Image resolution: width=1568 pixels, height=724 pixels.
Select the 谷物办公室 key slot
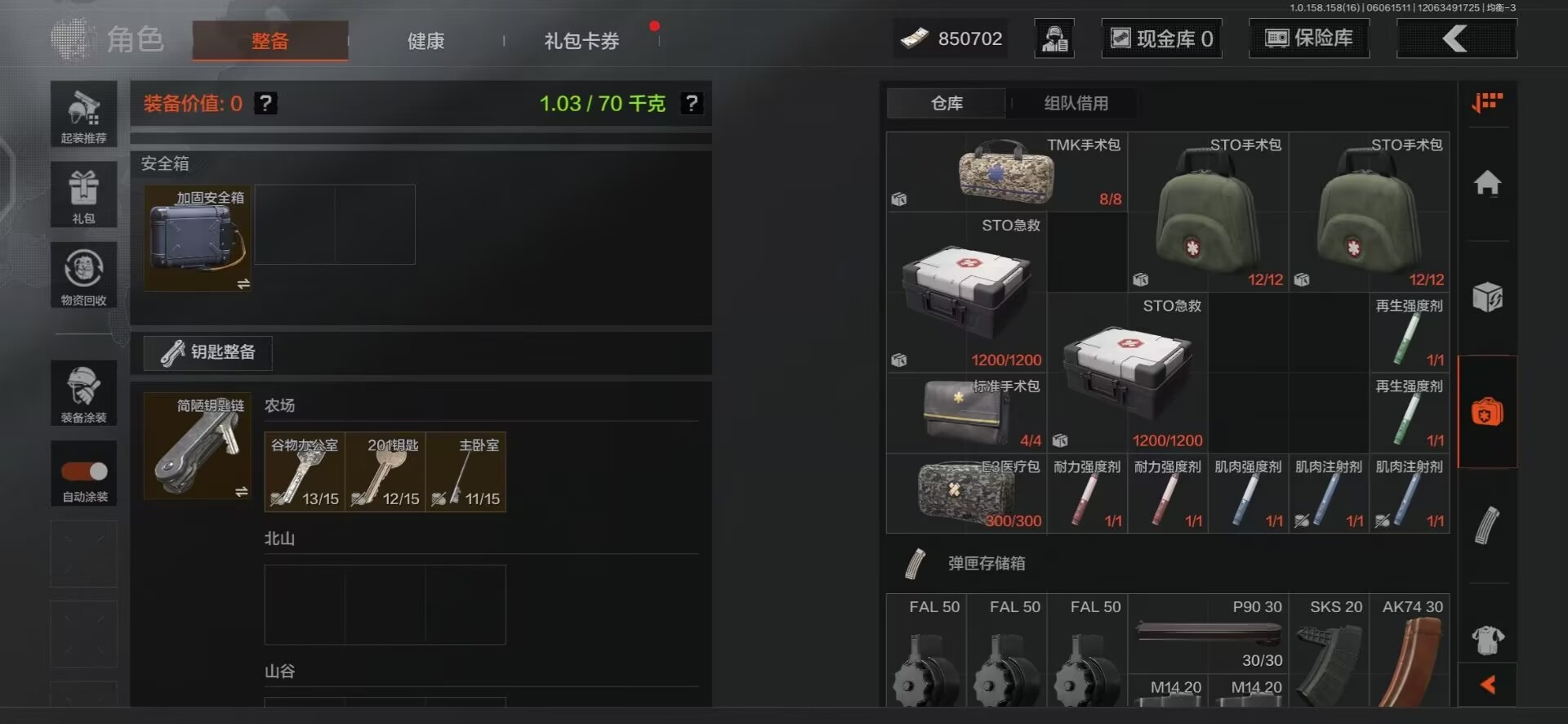305,471
